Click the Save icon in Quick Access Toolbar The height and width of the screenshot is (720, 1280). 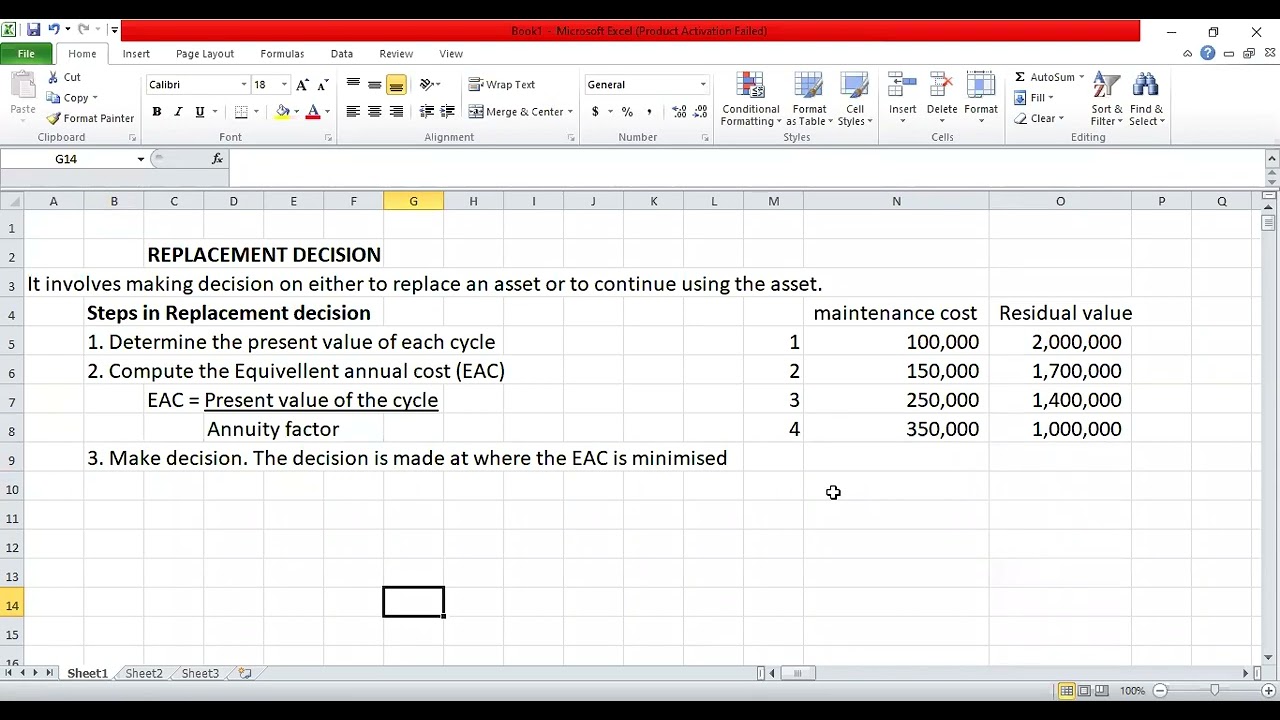[33, 30]
